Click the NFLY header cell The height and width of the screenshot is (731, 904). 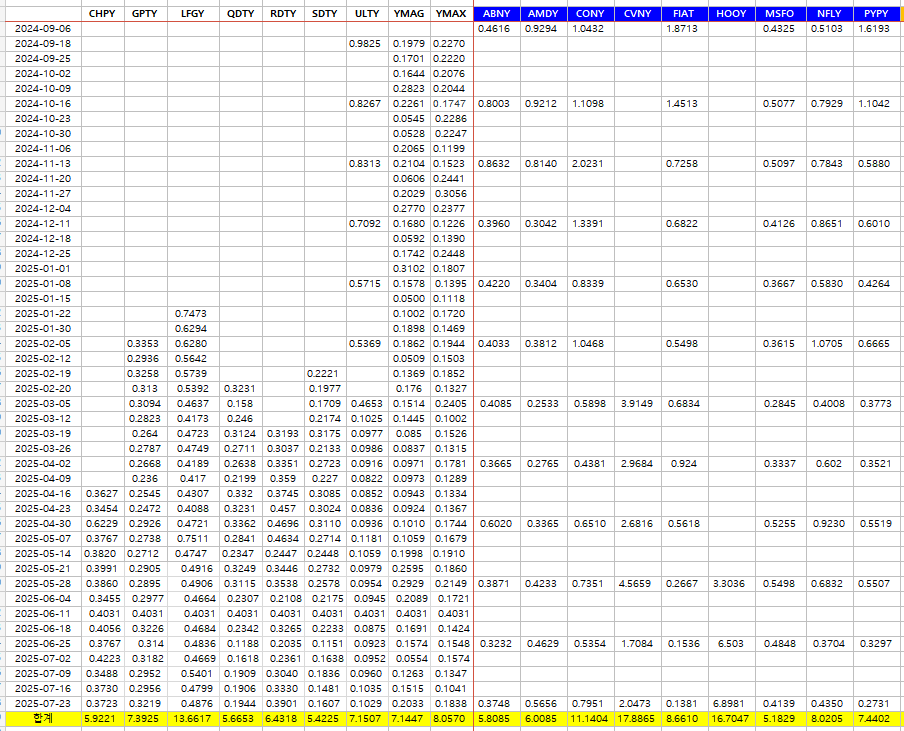point(829,14)
